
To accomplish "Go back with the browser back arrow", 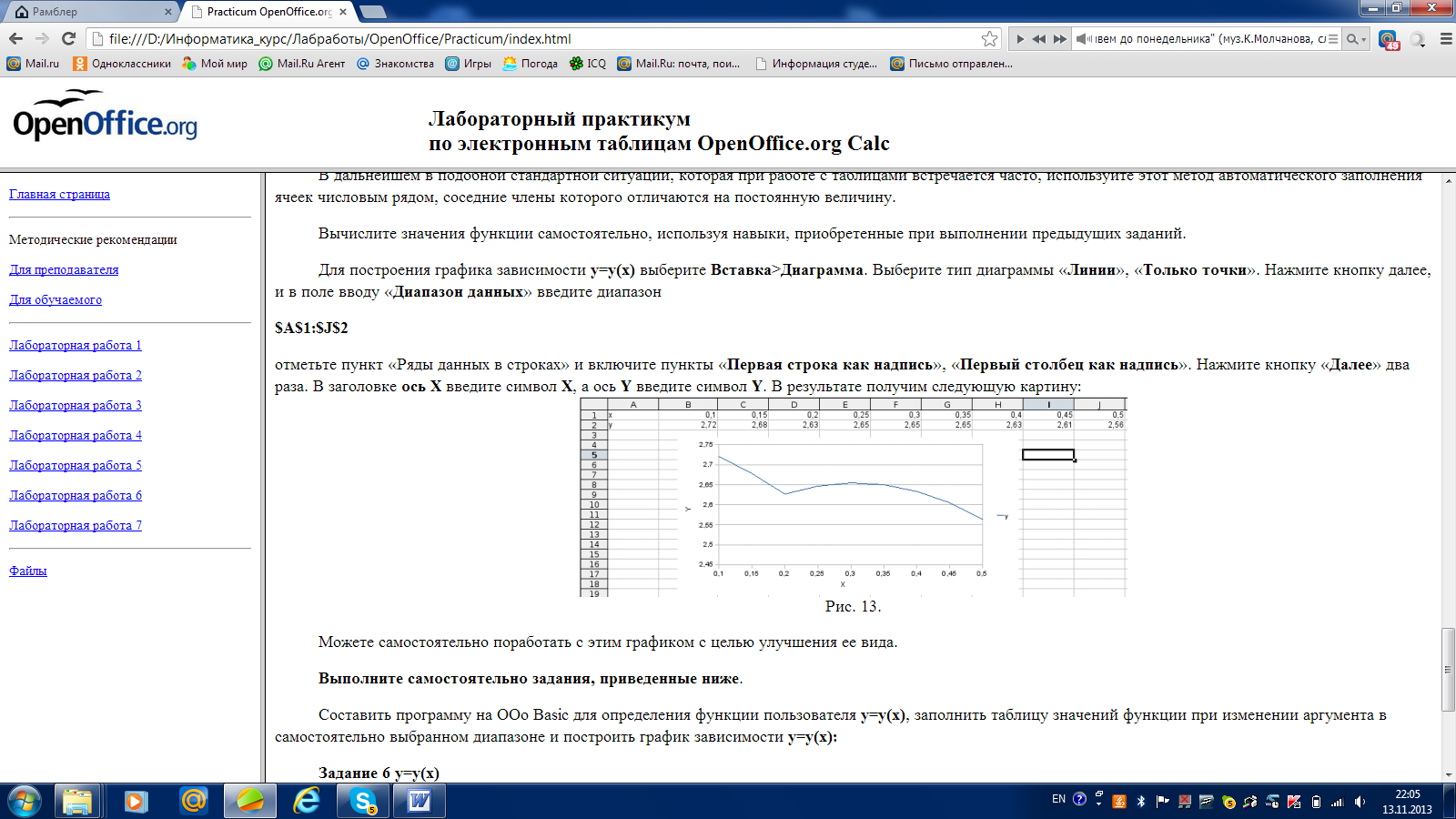I will coord(15,38).
